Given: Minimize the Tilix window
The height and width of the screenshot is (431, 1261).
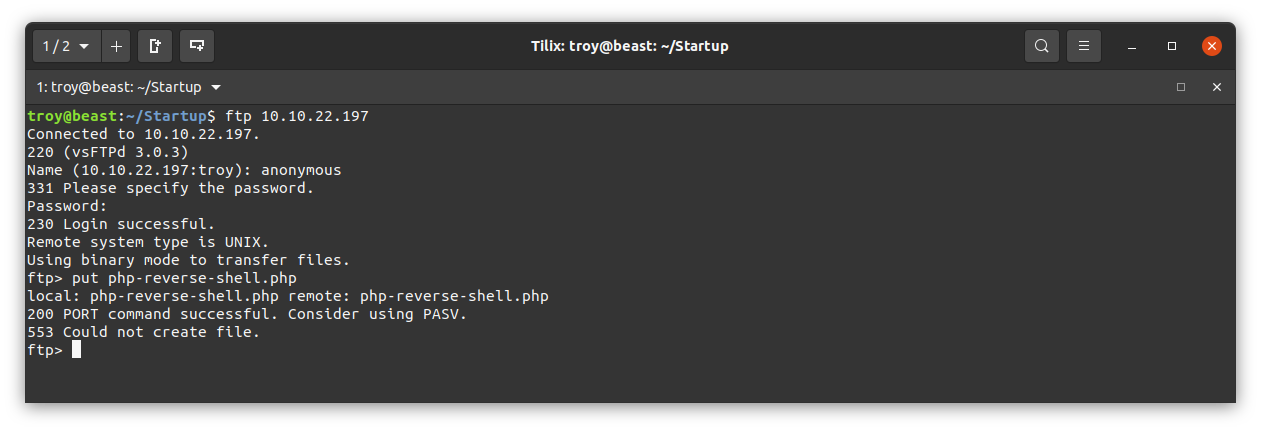Looking at the screenshot, I should click(1132, 46).
